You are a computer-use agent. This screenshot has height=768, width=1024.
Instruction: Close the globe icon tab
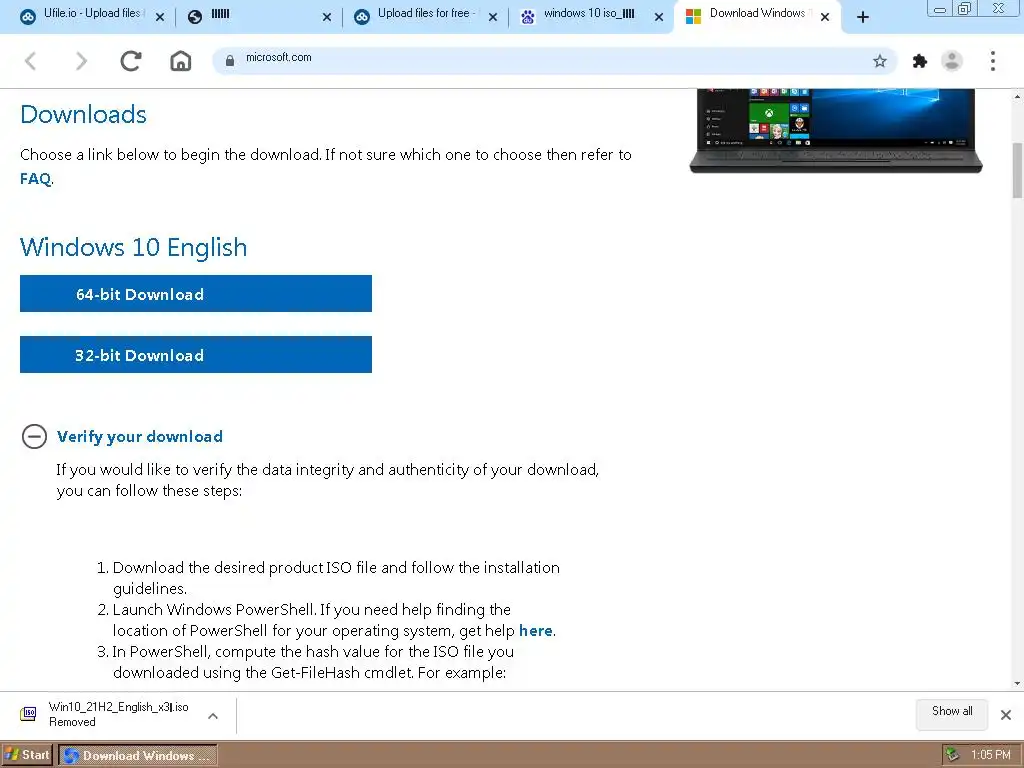click(x=327, y=18)
